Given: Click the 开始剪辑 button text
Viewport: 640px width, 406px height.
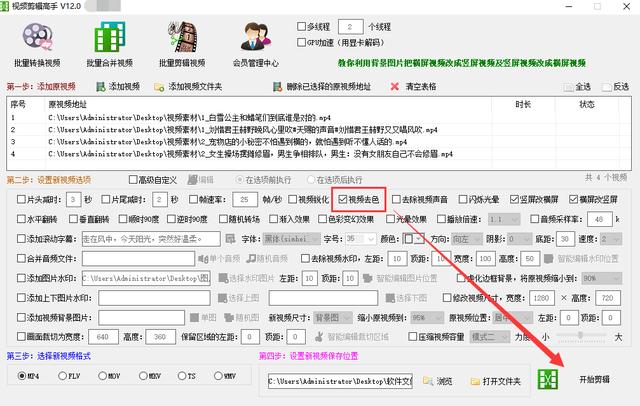Looking at the screenshot, I should click(x=594, y=379).
